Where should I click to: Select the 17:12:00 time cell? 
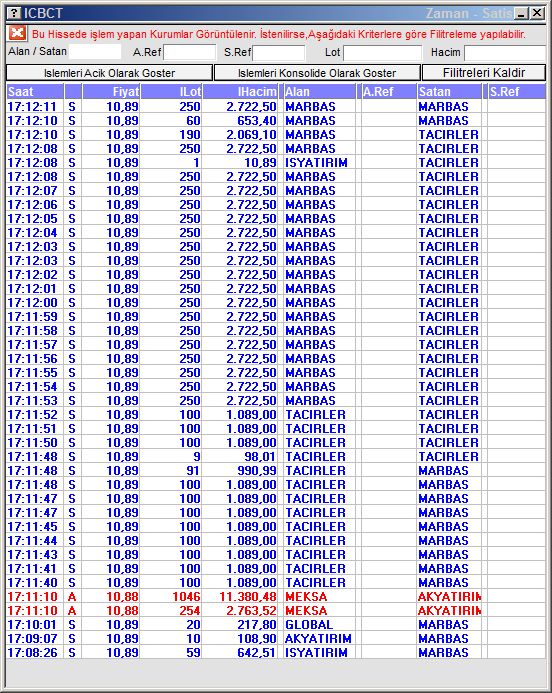point(35,303)
